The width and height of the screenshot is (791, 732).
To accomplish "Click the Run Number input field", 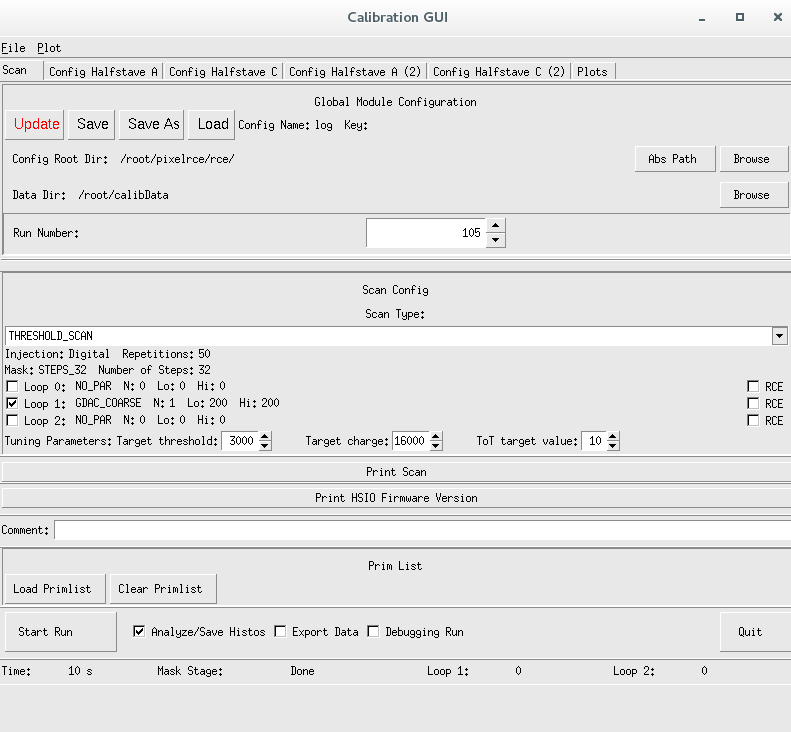I will [426, 233].
